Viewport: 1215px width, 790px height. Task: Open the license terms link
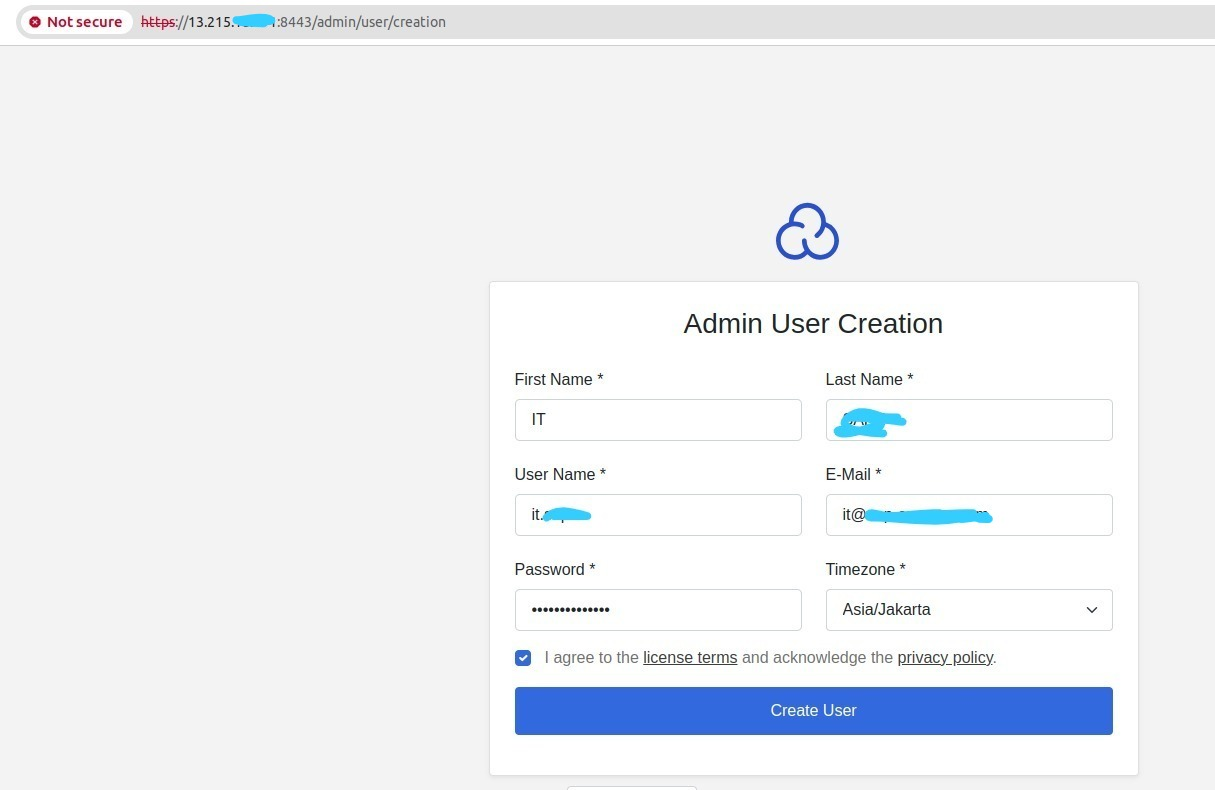click(x=690, y=657)
